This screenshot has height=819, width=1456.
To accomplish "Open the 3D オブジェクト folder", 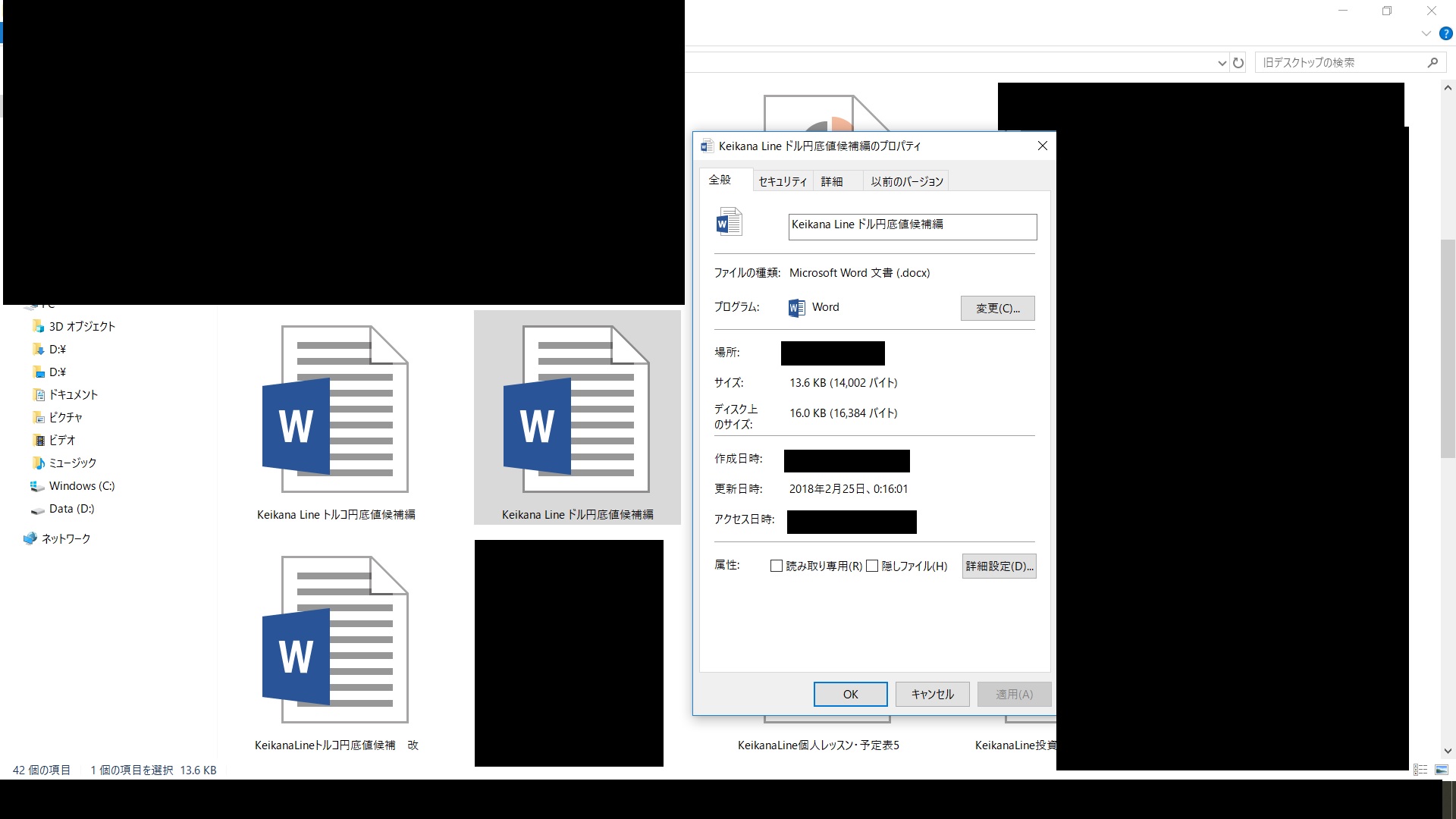I will tap(81, 326).
